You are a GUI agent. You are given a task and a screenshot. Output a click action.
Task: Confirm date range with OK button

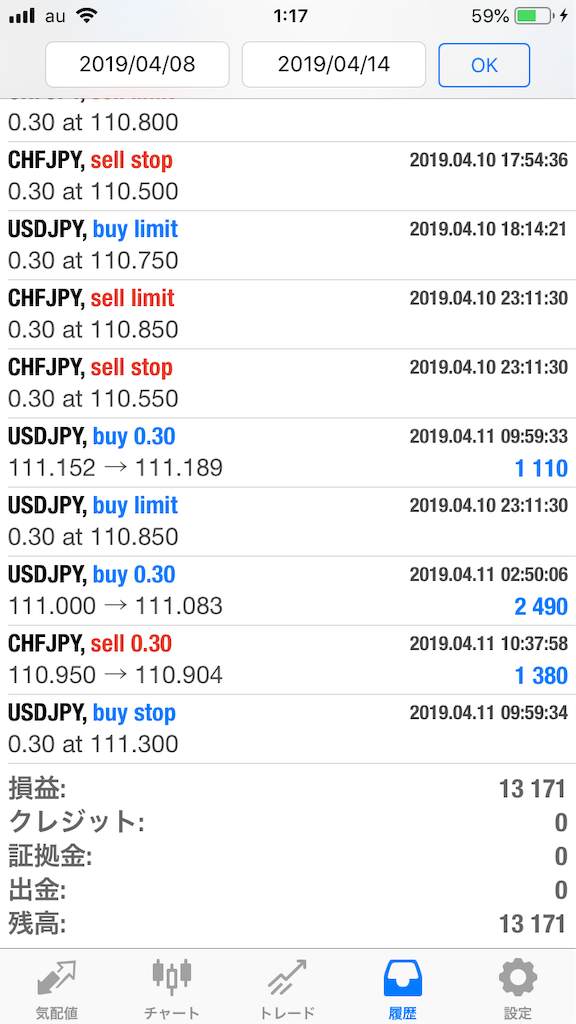pos(484,65)
